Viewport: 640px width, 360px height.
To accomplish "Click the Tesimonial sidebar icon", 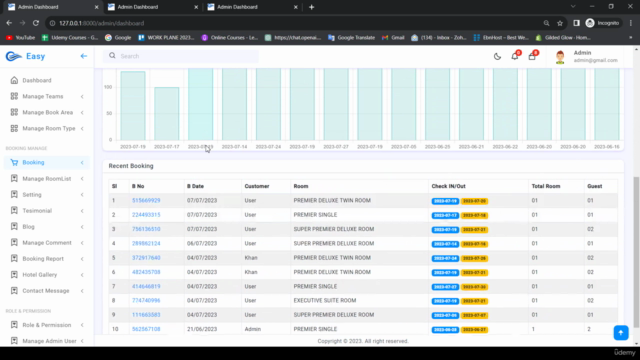I will (x=14, y=211).
